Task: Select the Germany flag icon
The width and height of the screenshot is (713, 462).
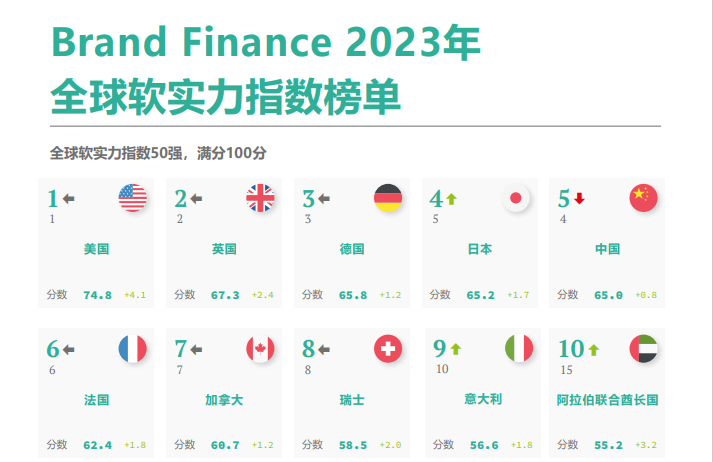Action: pos(388,198)
